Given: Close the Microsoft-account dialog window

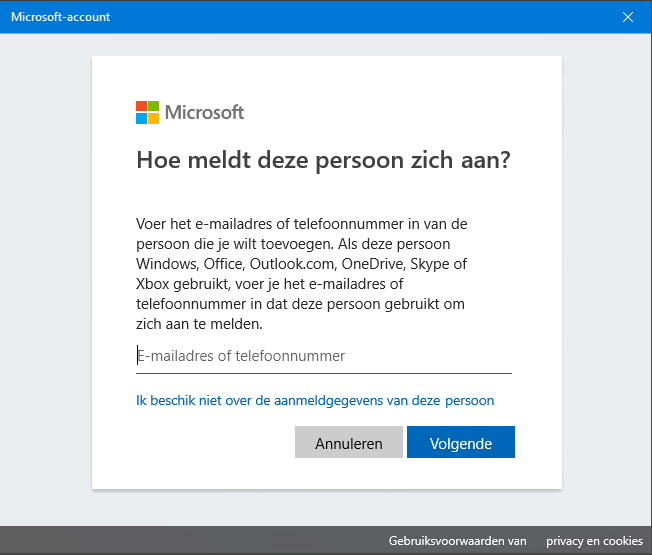Looking at the screenshot, I should [x=627, y=17].
